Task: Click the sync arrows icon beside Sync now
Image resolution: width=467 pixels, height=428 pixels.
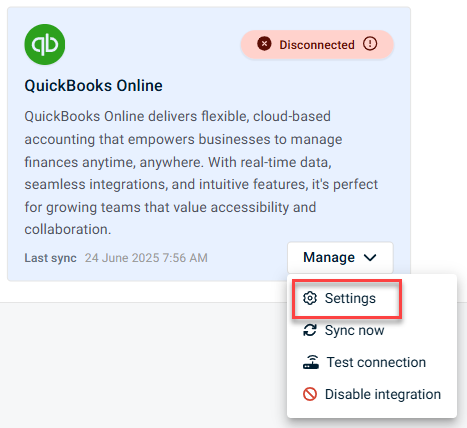Action: coord(310,330)
